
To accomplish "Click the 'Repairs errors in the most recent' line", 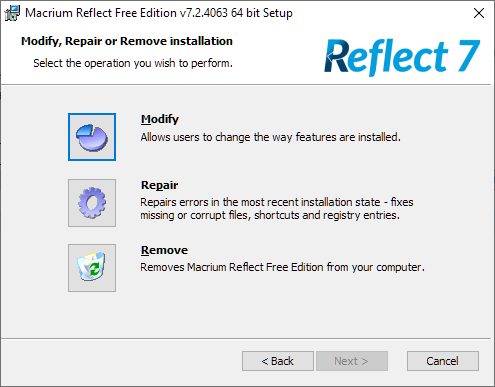I will pyautogui.click(x=277, y=202).
